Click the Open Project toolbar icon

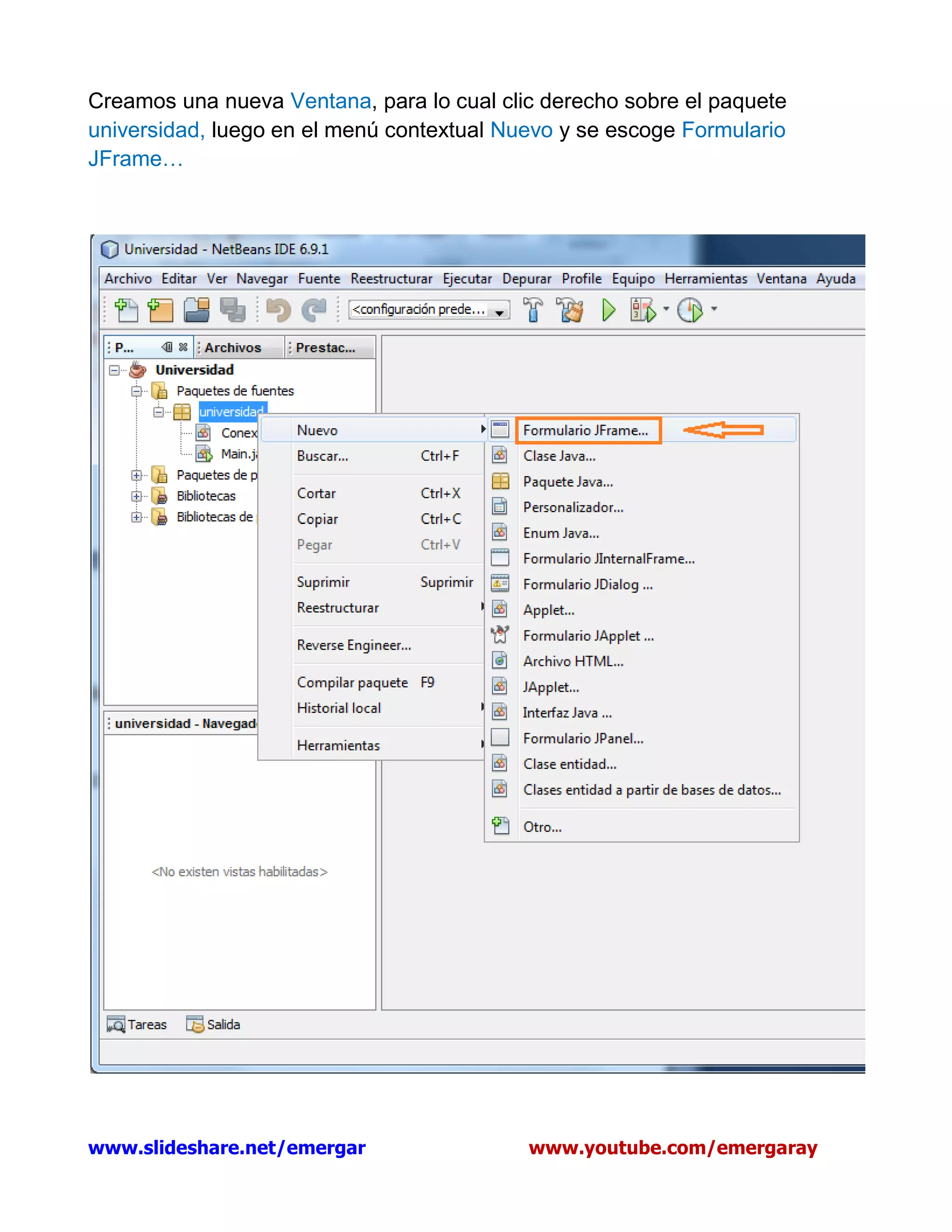(196, 310)
